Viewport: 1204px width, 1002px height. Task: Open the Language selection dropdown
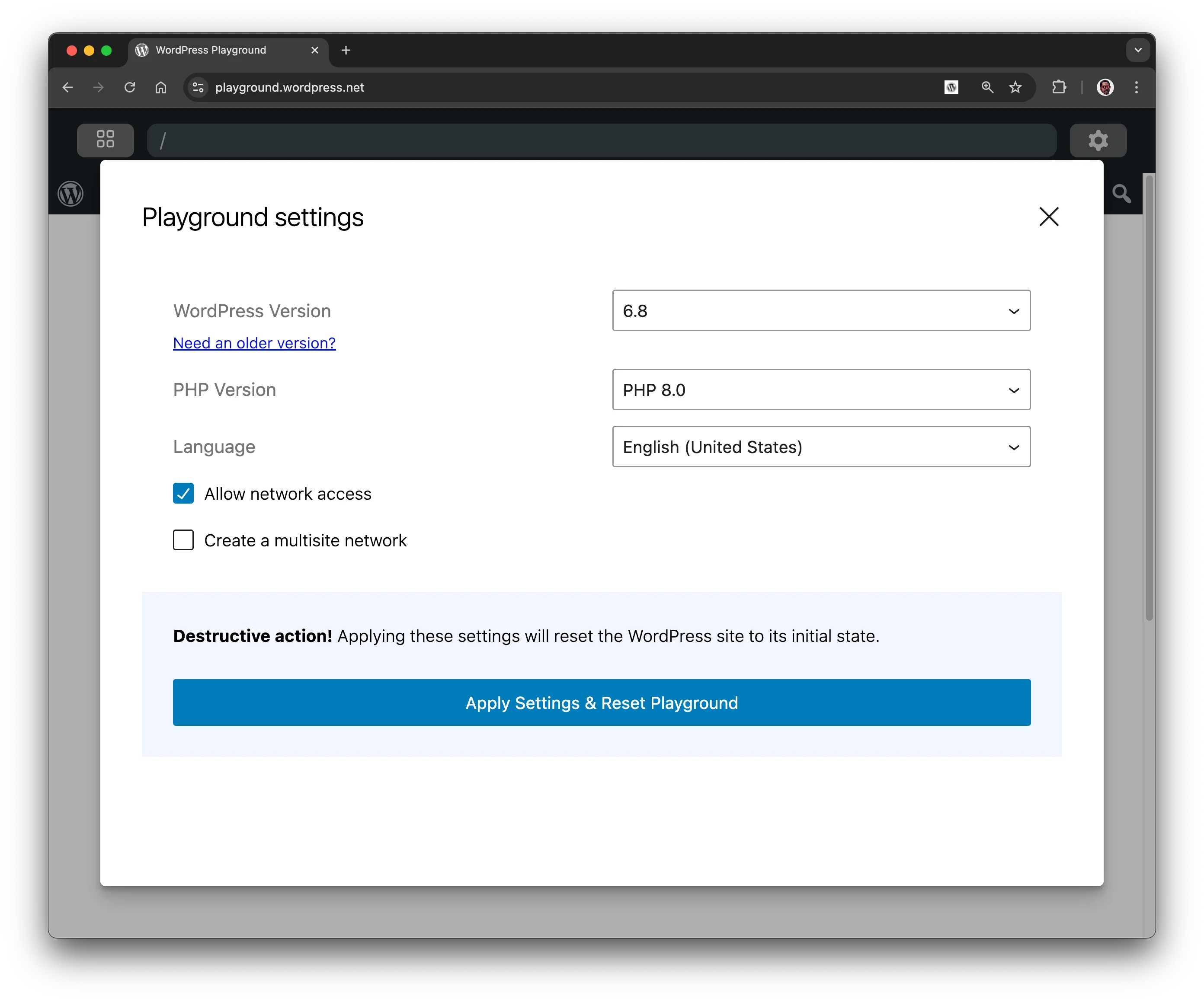(x=821, y=447)
